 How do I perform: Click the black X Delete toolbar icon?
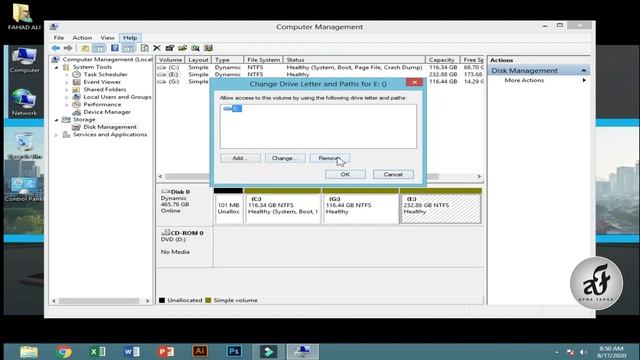pos(157,48)
